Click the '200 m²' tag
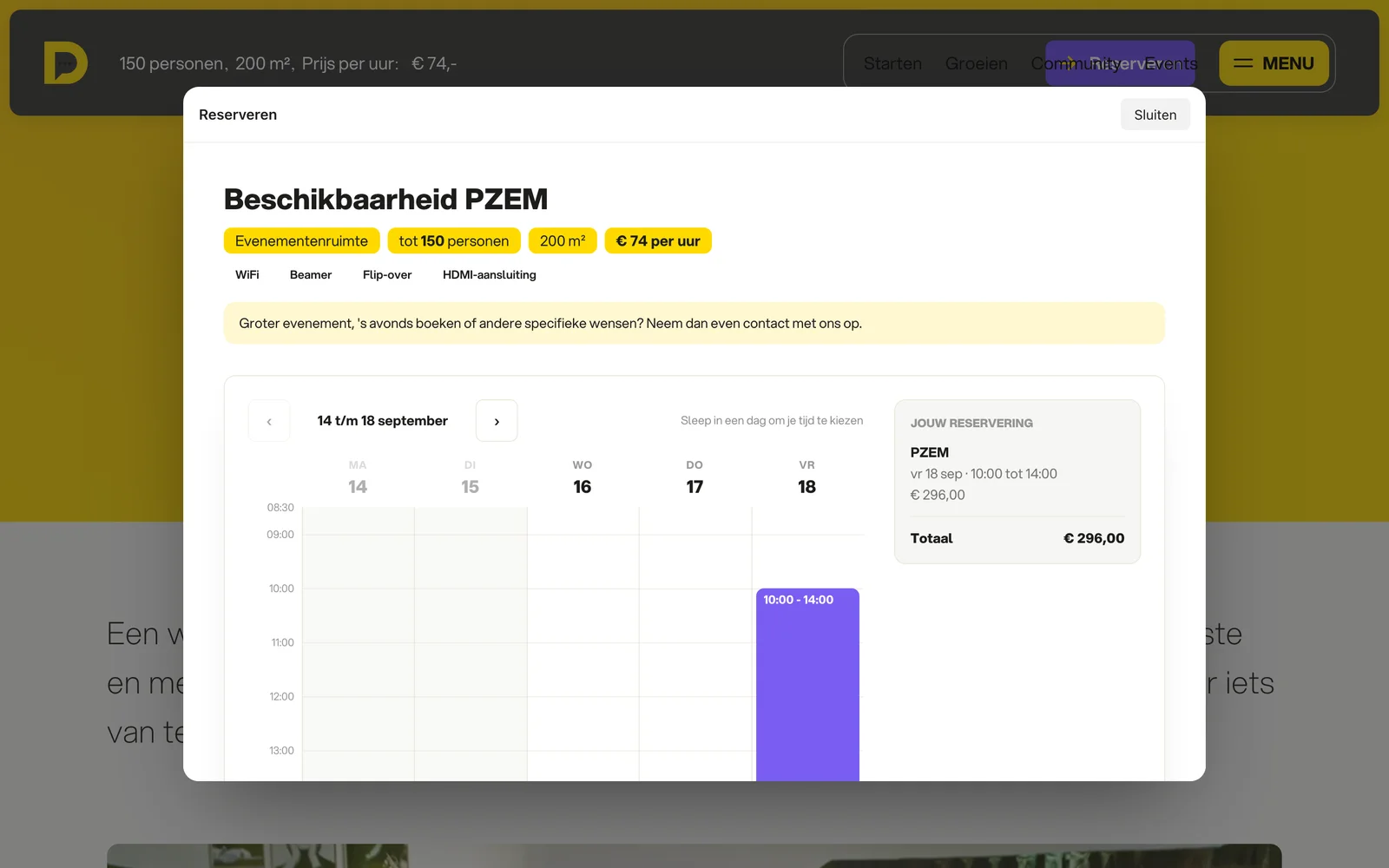The height and width of the screenshot is (868, 1389). (563, 240)
